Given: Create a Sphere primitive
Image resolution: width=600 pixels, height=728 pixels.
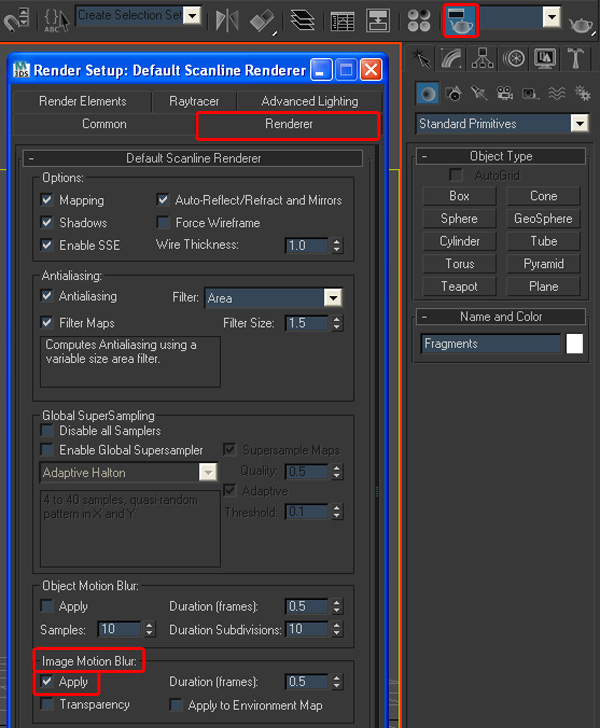Looking at the screenshot, I should [x=459, y=219].
